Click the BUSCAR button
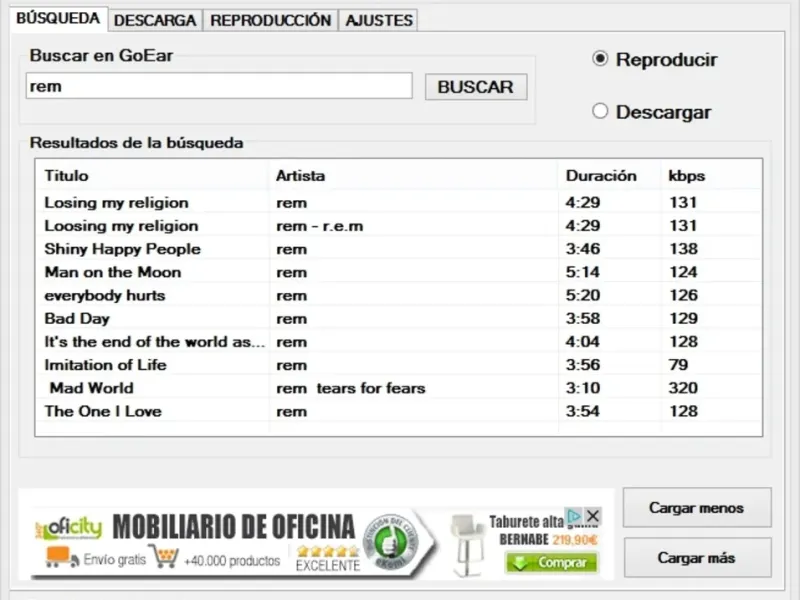 (476, 87)
